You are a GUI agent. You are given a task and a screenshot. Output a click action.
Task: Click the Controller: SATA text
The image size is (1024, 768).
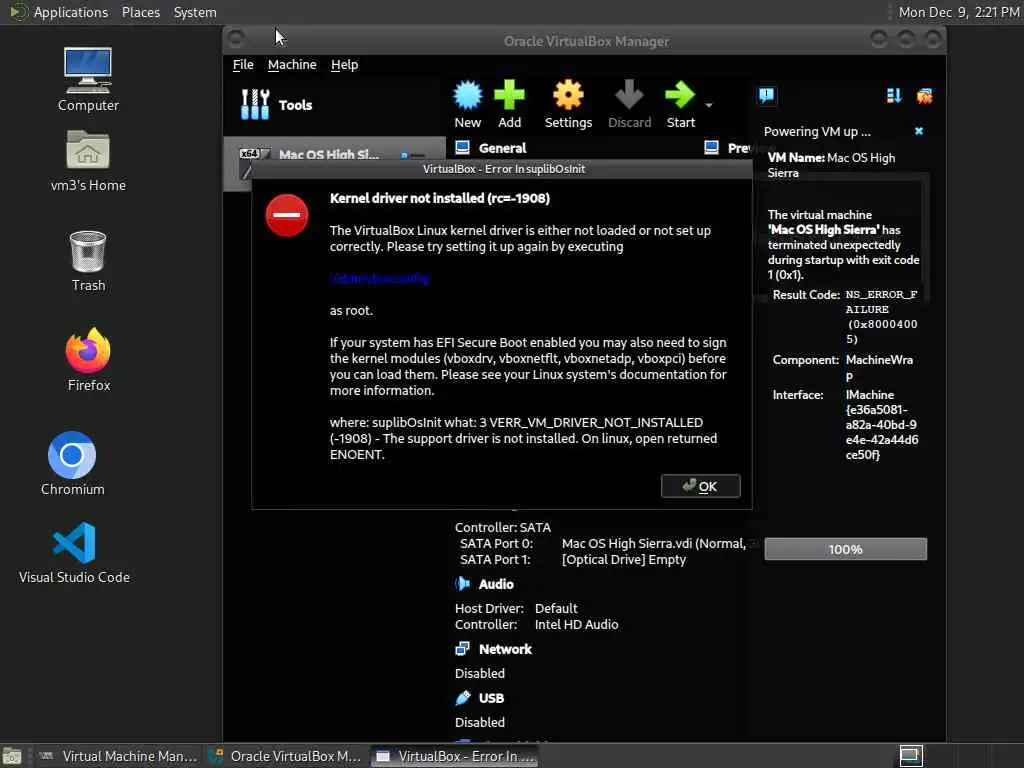coord(503,527)
